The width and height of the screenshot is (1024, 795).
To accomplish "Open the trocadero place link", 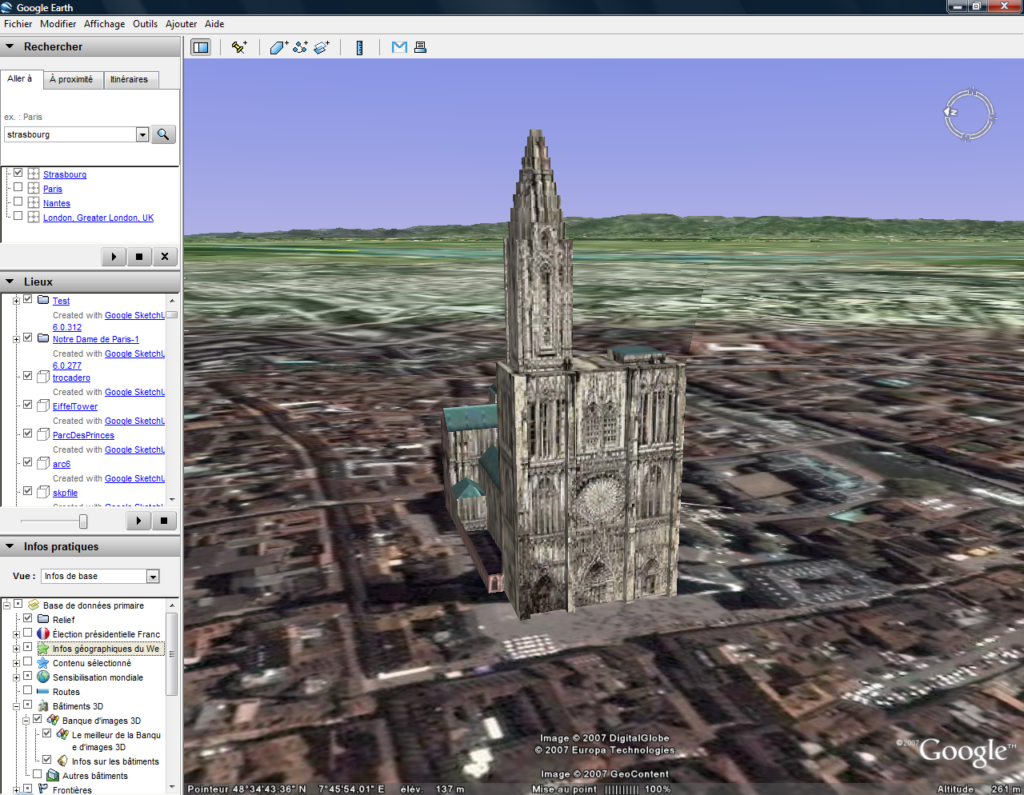I will (x=71, y=378).
